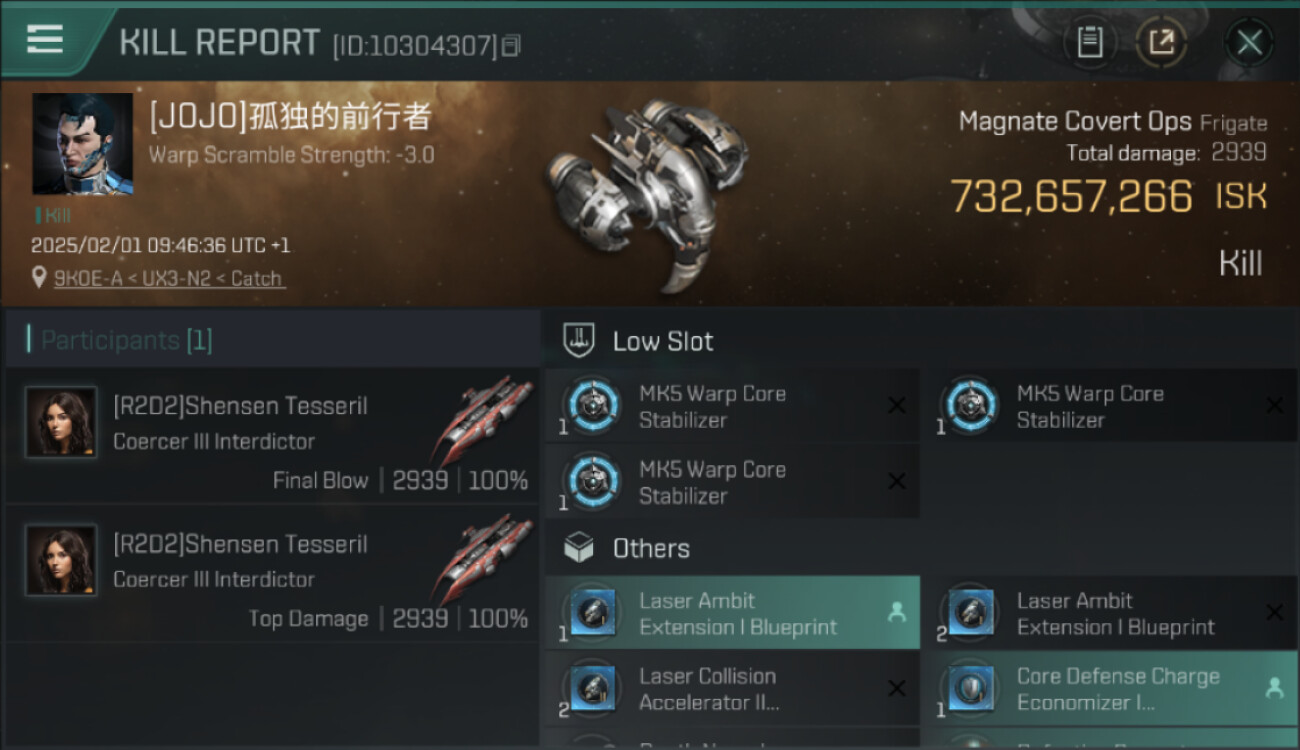Open Shensen Tesseril Top Damage portrait
Viewport: 1300px width, 750px height.
click(x=61, y=560)
